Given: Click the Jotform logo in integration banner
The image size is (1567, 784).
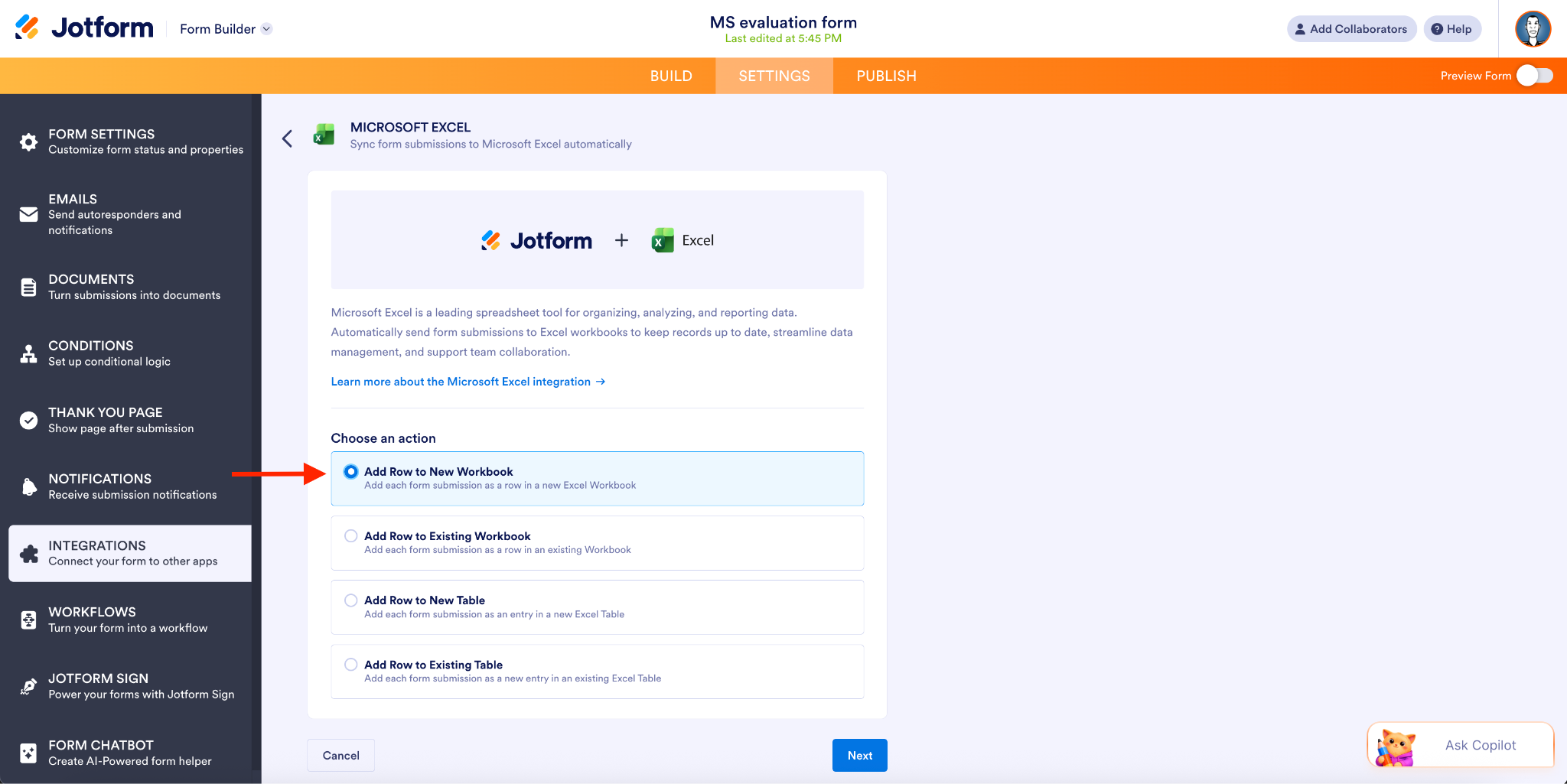Looking at the screenshot, I should click(536, 240).
